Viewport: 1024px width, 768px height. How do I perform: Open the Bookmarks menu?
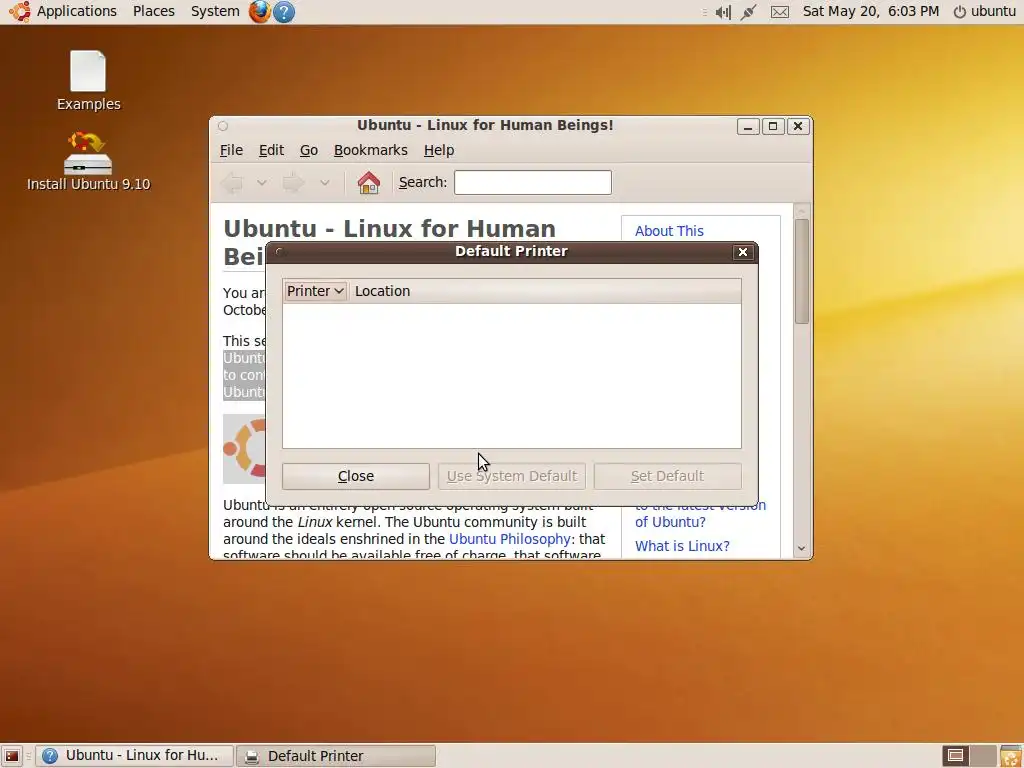pyautogui.click(x=370, y=150)
